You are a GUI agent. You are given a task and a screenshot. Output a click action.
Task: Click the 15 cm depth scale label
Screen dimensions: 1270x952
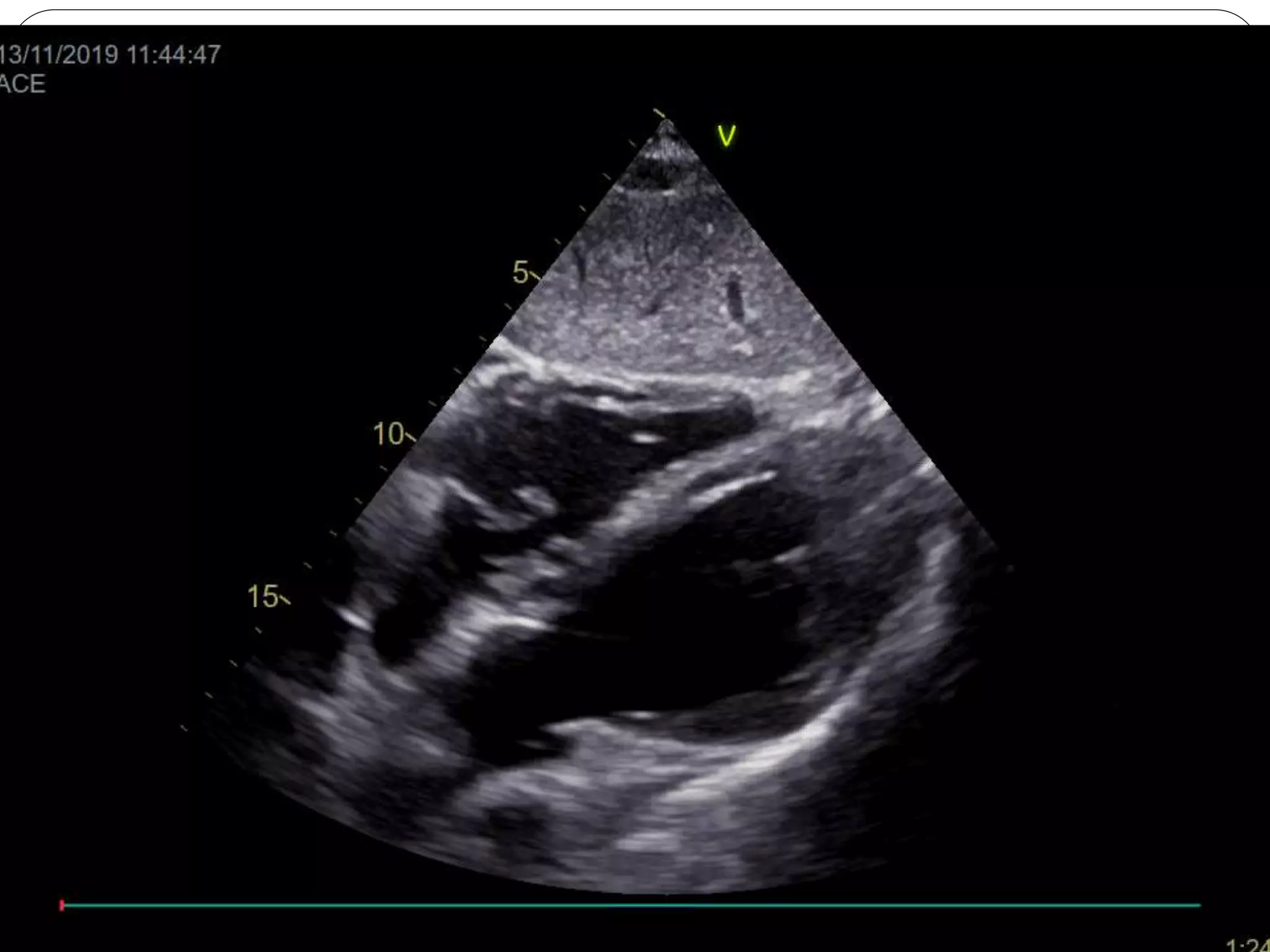[x=263, y=596]
